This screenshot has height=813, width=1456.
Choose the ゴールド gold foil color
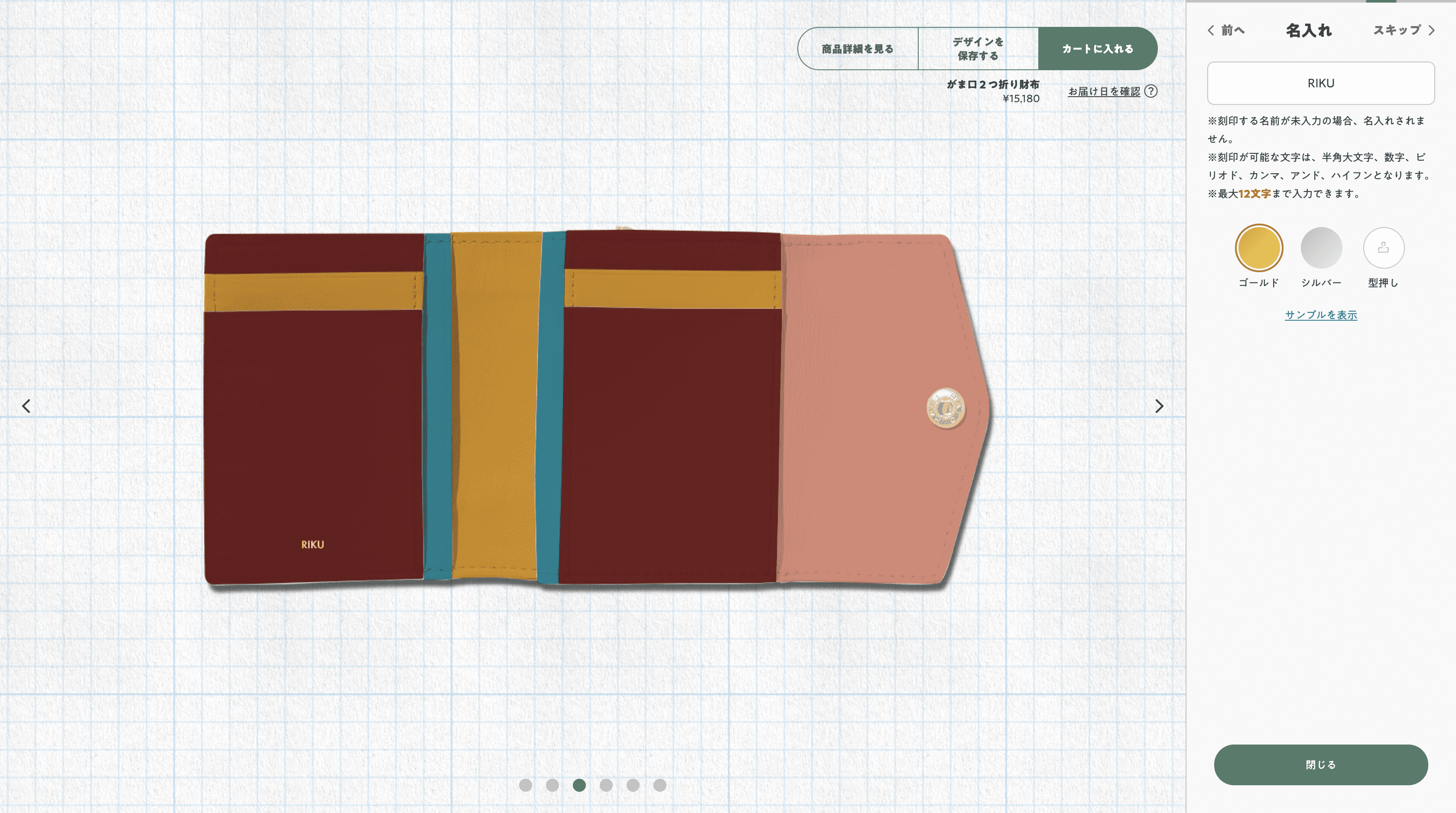coord(1259,247)
